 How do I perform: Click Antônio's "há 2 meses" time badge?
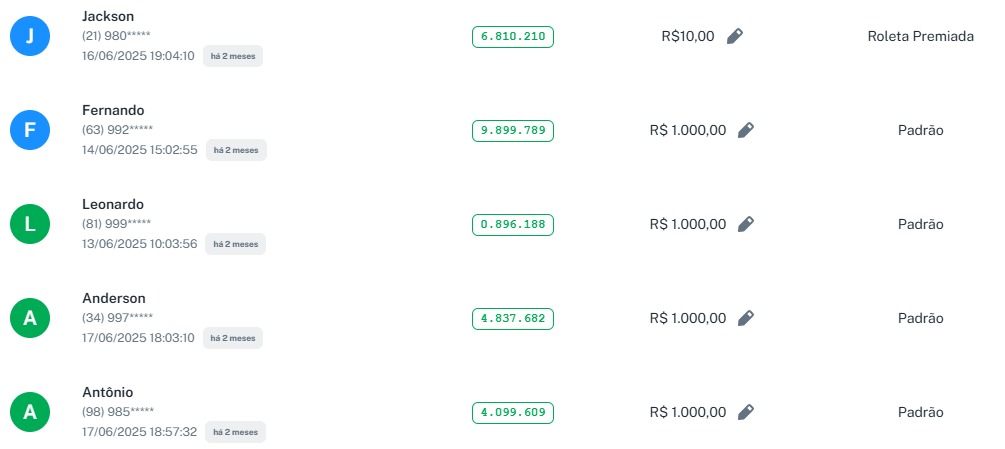click(236, 432)
